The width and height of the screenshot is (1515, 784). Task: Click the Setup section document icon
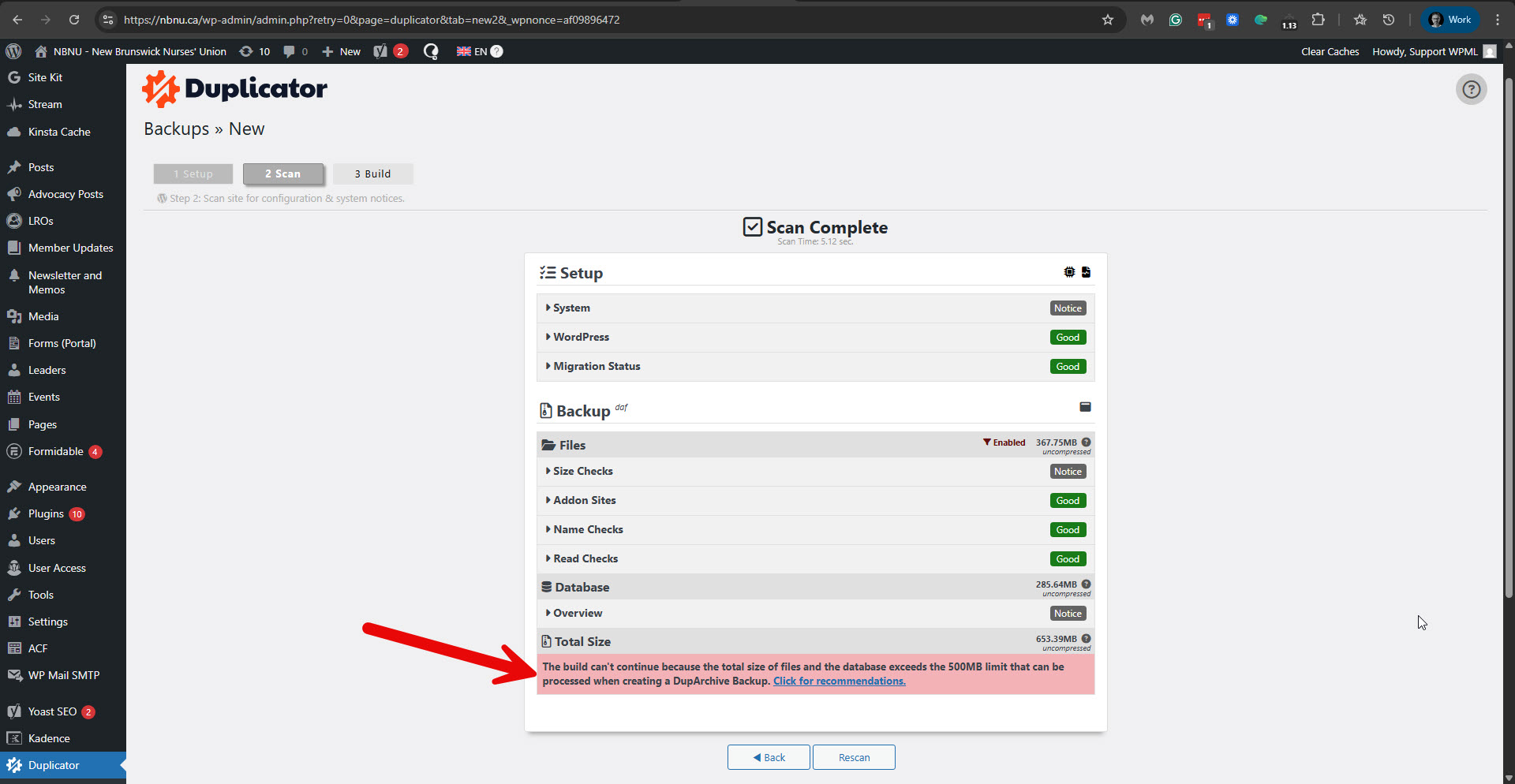pos(1086,272)
